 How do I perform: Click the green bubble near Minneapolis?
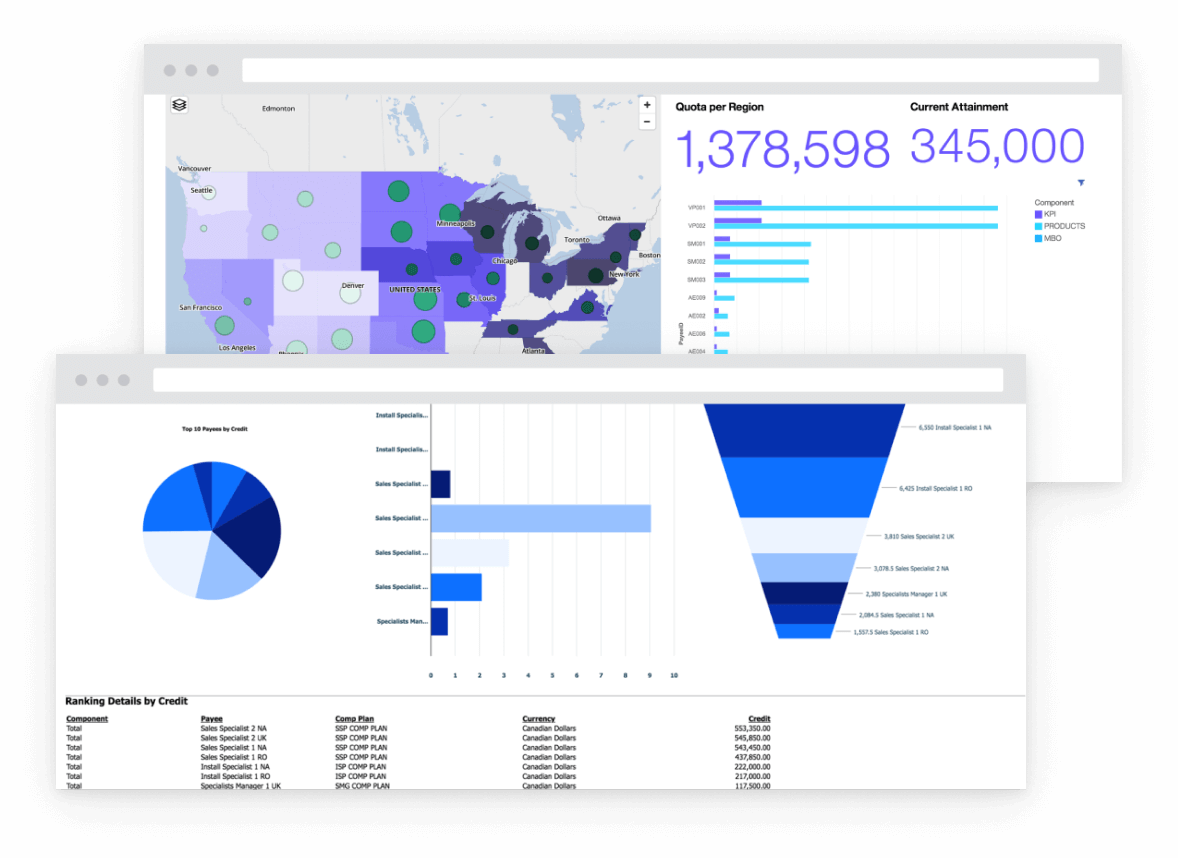click(x=450, y=212)
